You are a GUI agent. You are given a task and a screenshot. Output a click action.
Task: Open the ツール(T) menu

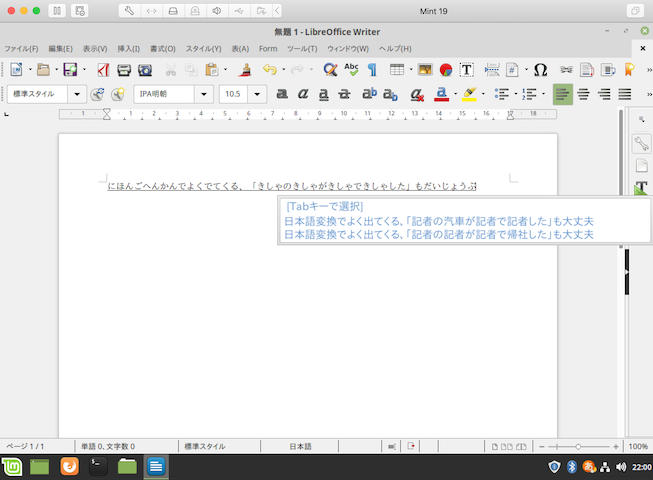pyautogui.click(x=301, y=48)
